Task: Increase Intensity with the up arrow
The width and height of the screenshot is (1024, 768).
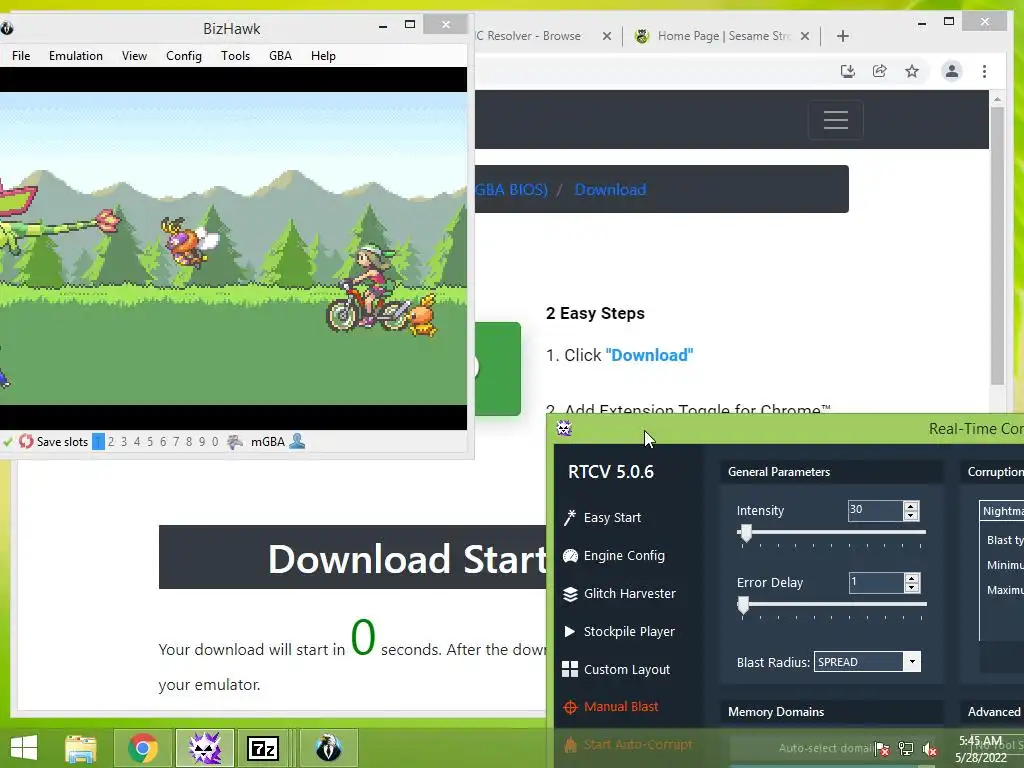Action: click(911, 505)
